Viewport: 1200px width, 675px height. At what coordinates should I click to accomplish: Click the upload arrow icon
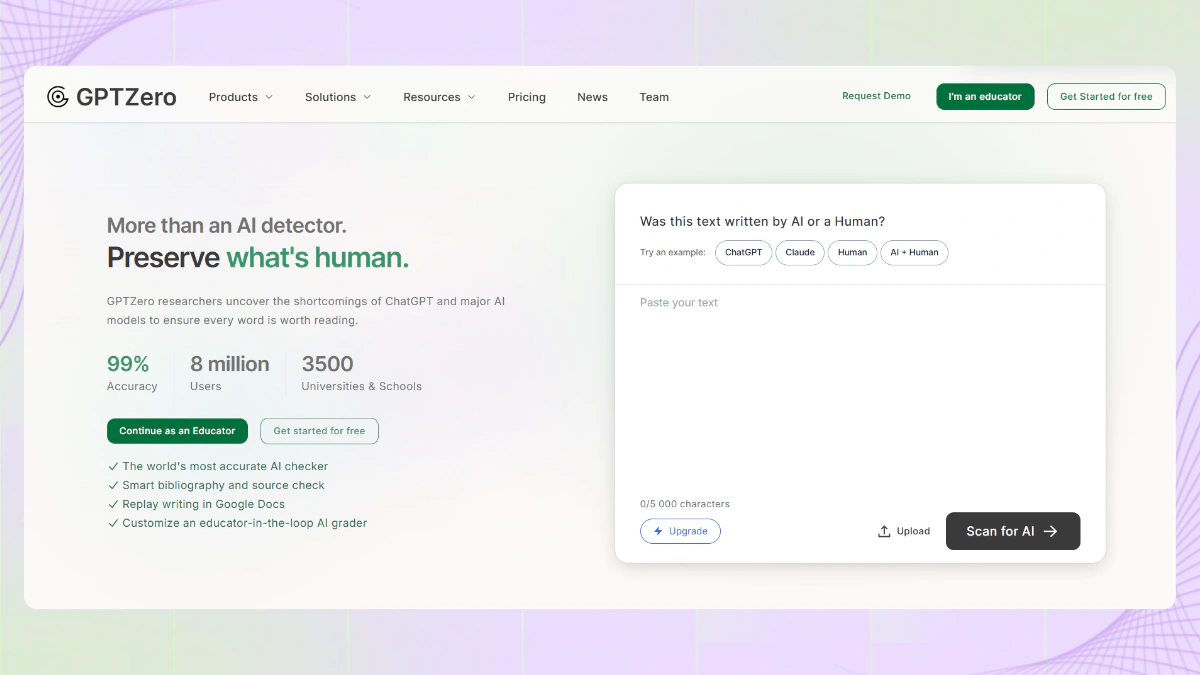pyautogui.click(x=884, y=531)
